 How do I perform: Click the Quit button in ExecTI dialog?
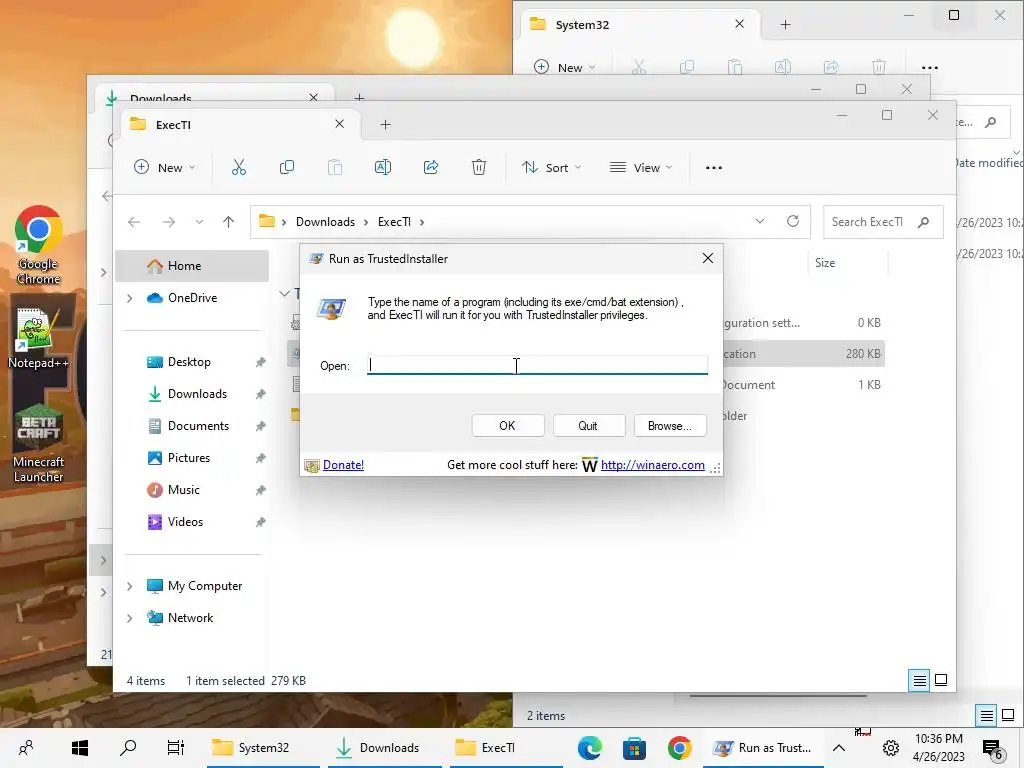(588, 426)
